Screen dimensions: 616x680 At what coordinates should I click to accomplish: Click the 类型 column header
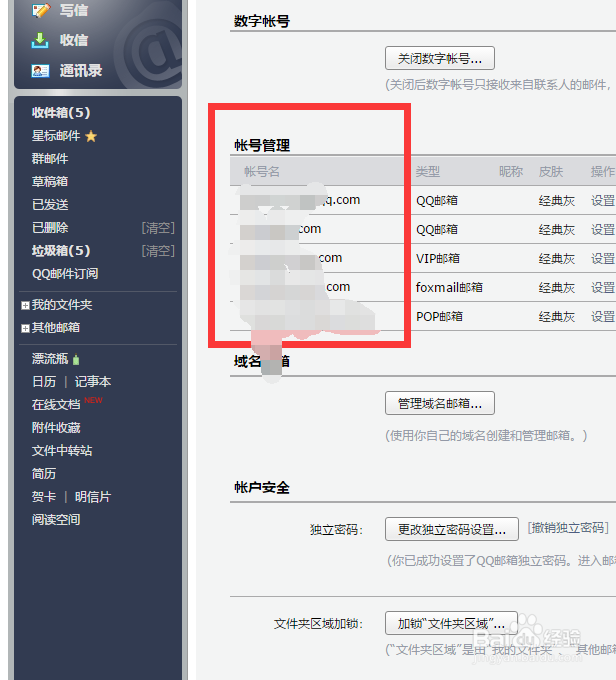428,172
